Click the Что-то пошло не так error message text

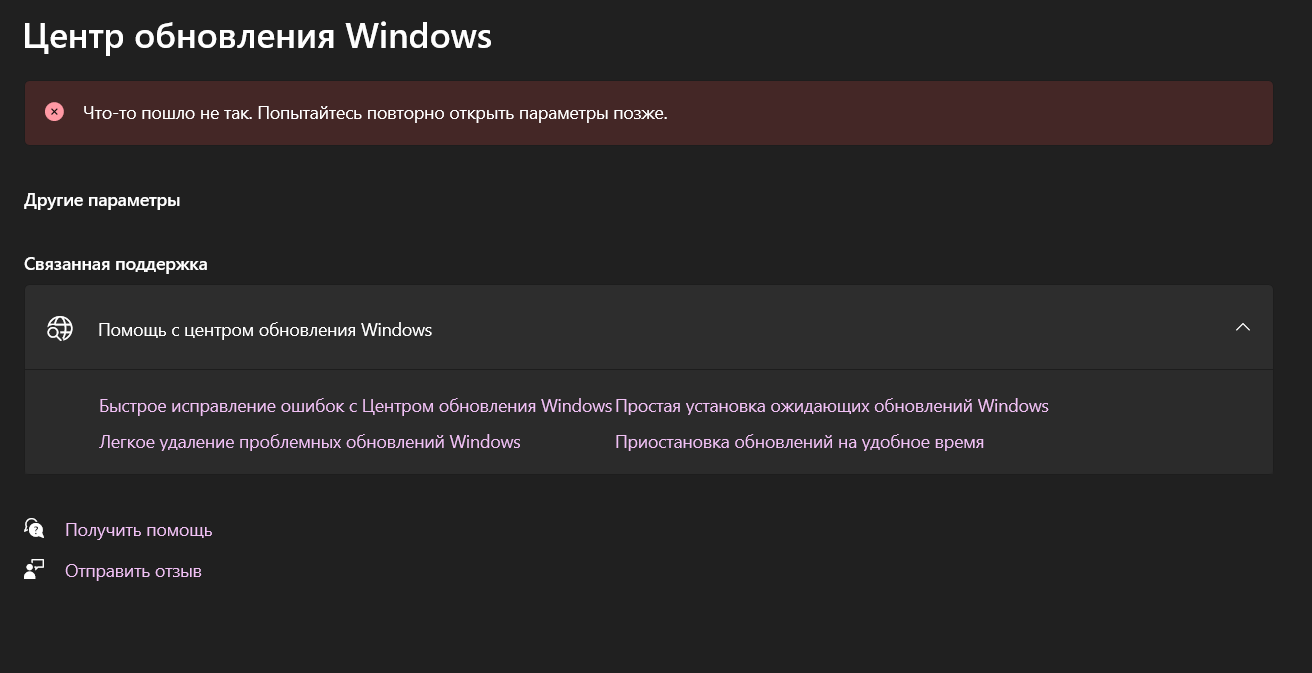click(375, 113)
